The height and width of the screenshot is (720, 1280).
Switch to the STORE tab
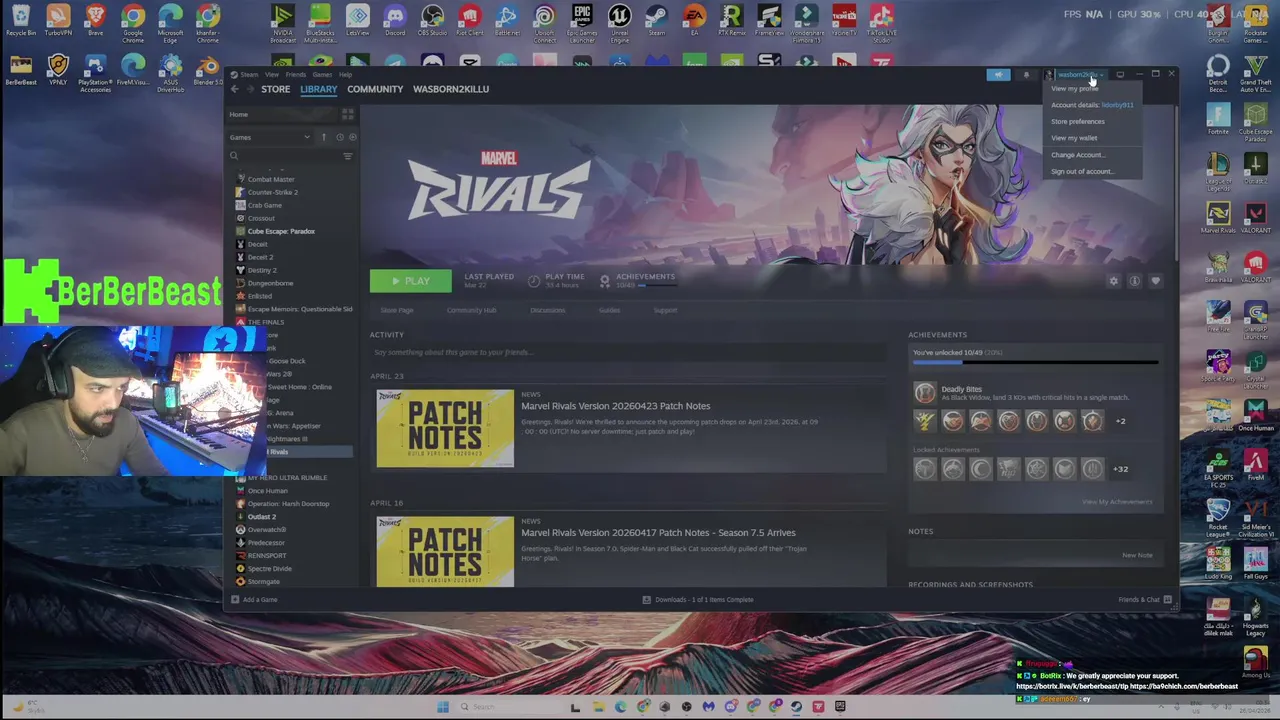275,89
